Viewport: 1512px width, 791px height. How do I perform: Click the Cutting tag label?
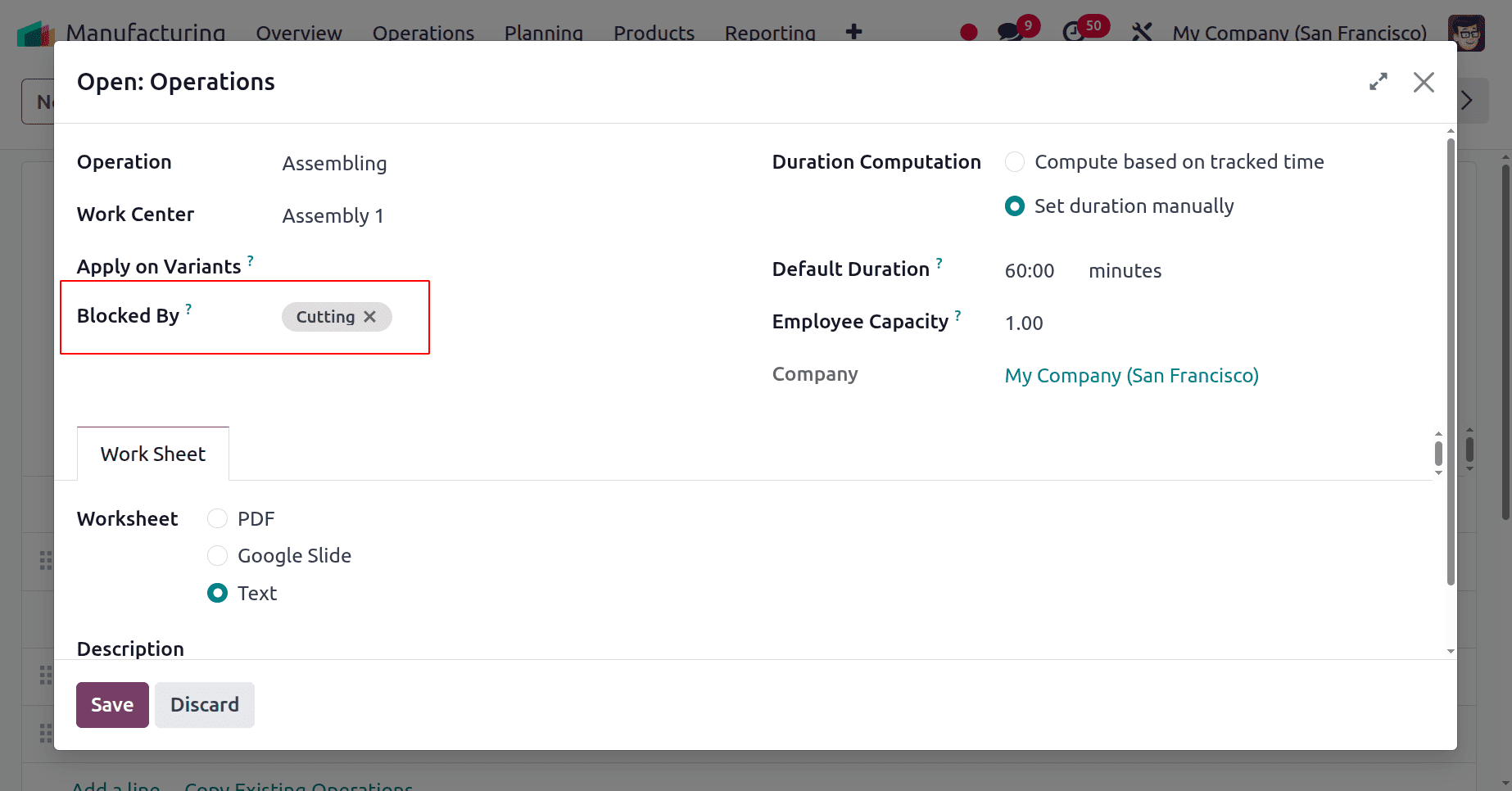[x=325, y=317]
